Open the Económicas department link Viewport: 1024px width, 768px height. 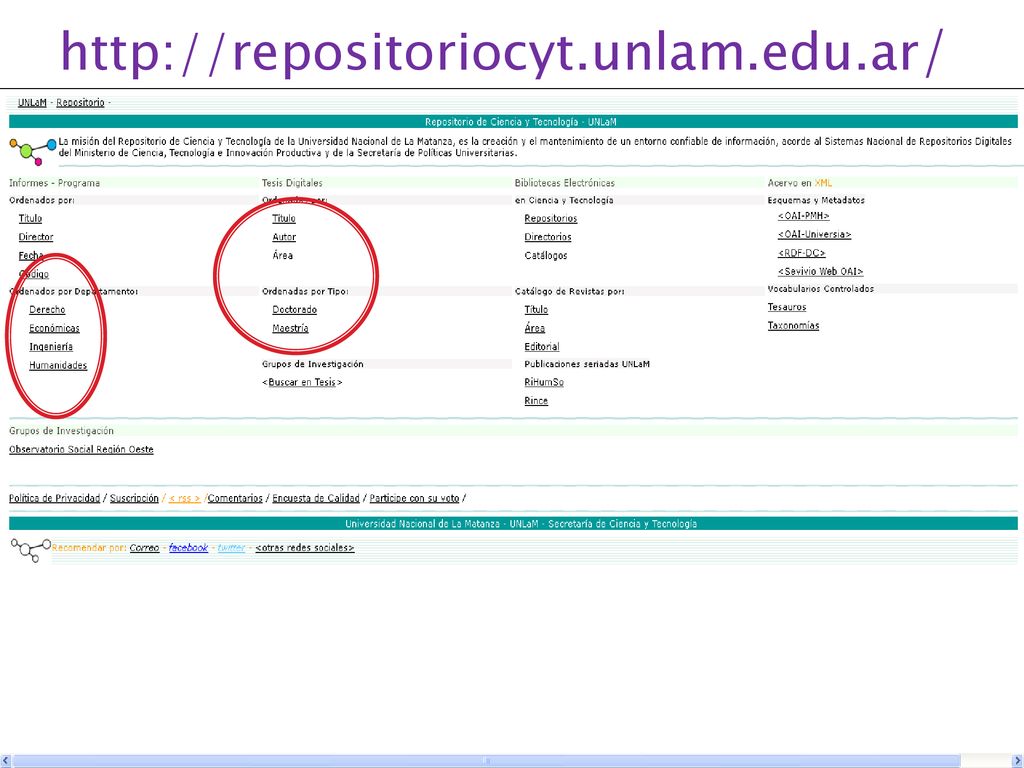pos(54,328)
